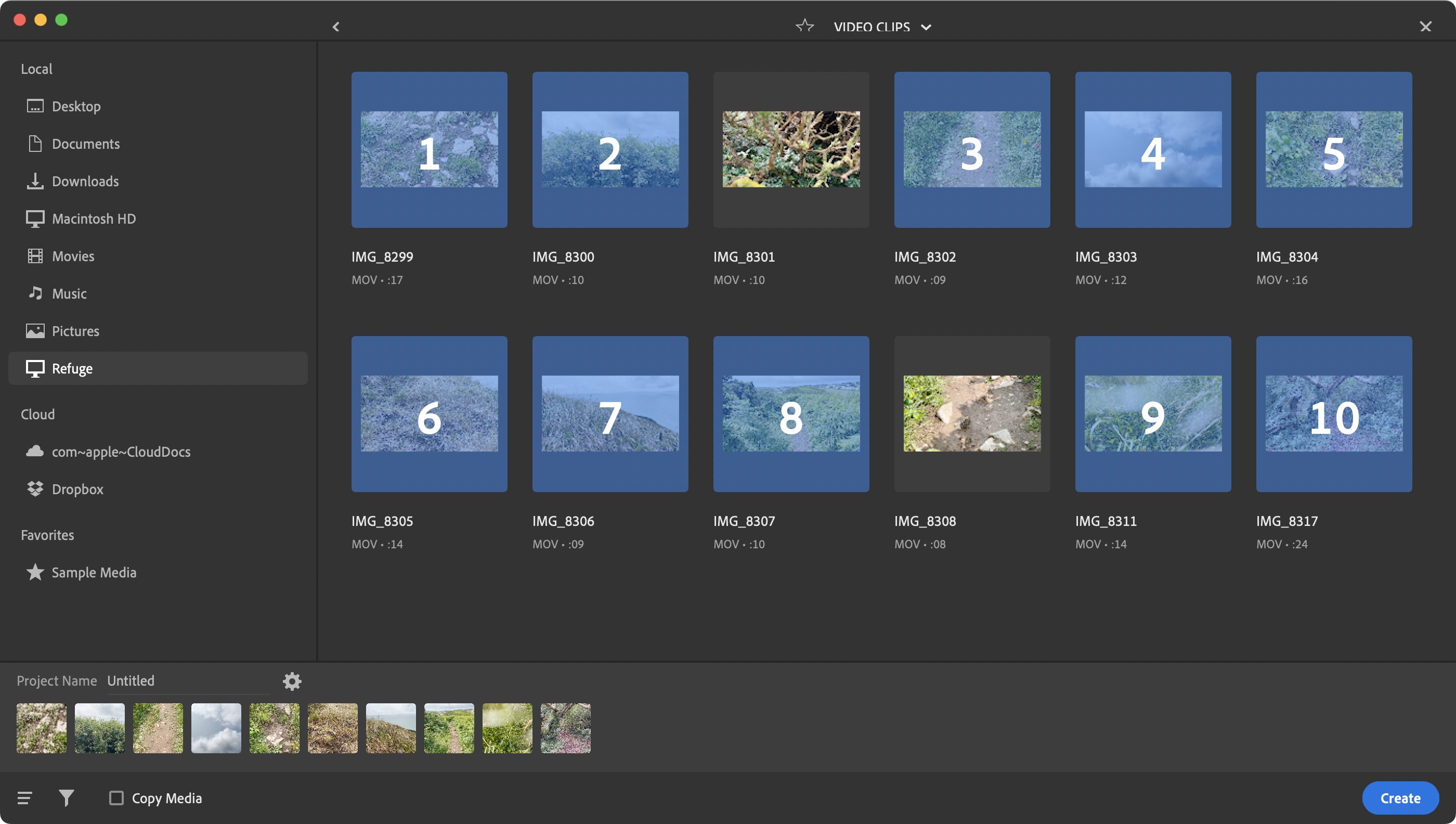Expand the VIDEO CLIPS folder dropdown
The height and width of the screenshot is (824, 1456).
(926, 27)
